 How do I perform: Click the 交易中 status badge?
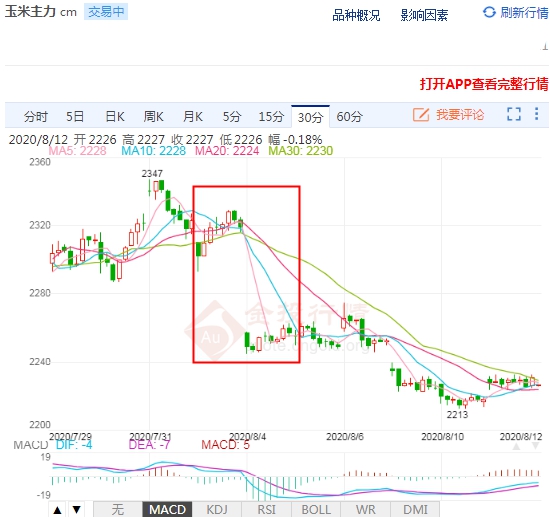[x=106, y=12]
